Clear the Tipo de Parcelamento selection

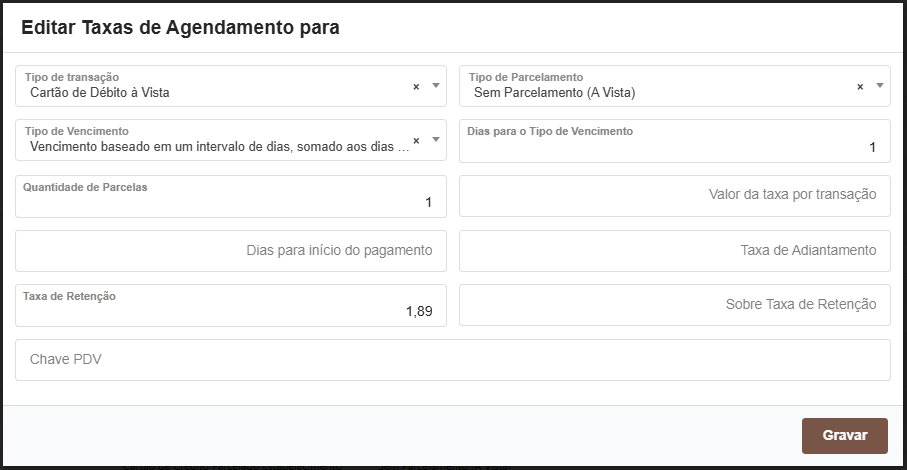[x=860, y=87]
